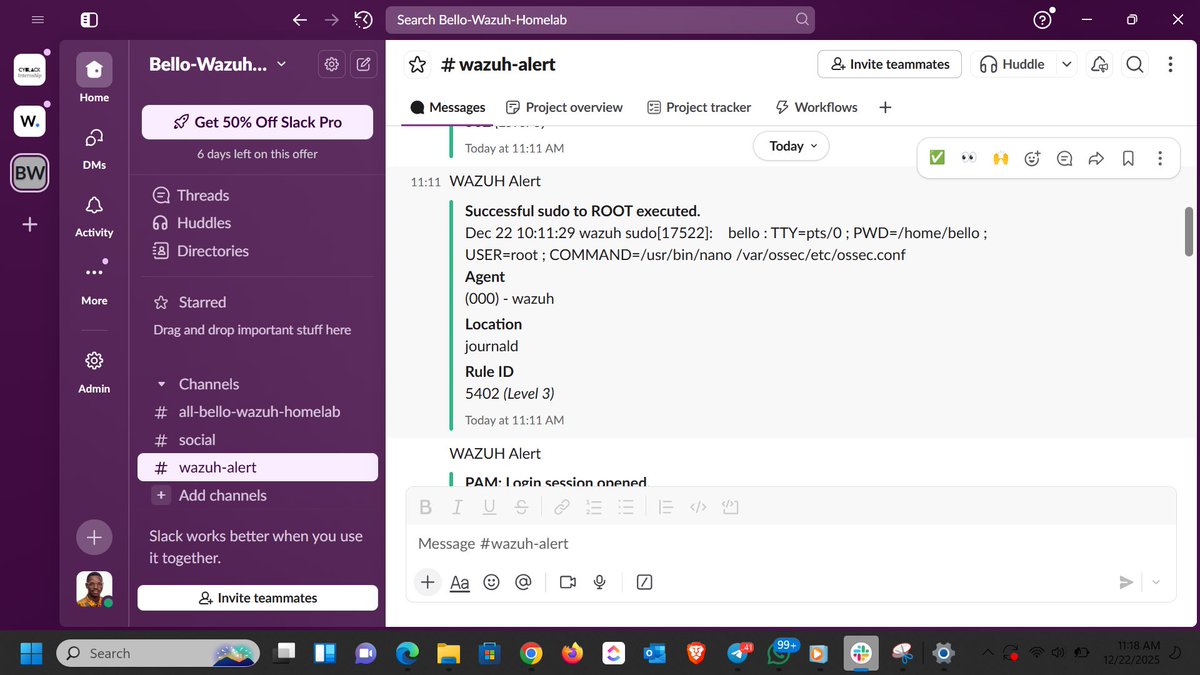Image resolution: width=1200 pixels, height=675 pixels.
Task: Open Brave browser from the taskbar
Action: tap(695, 653)
